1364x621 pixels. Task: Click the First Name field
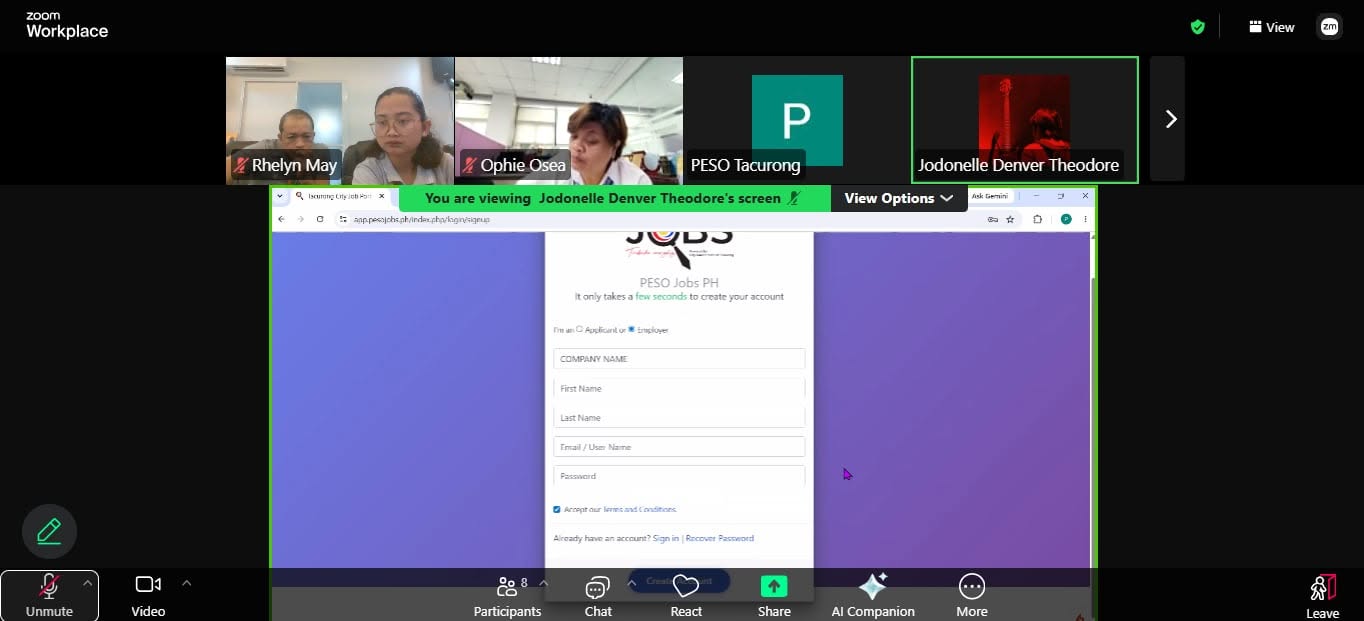click(679, 388)
